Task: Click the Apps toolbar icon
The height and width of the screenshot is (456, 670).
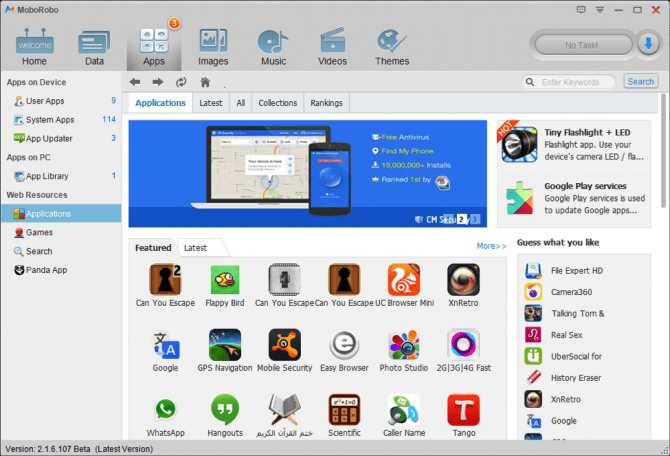Action: coord(154,47)
